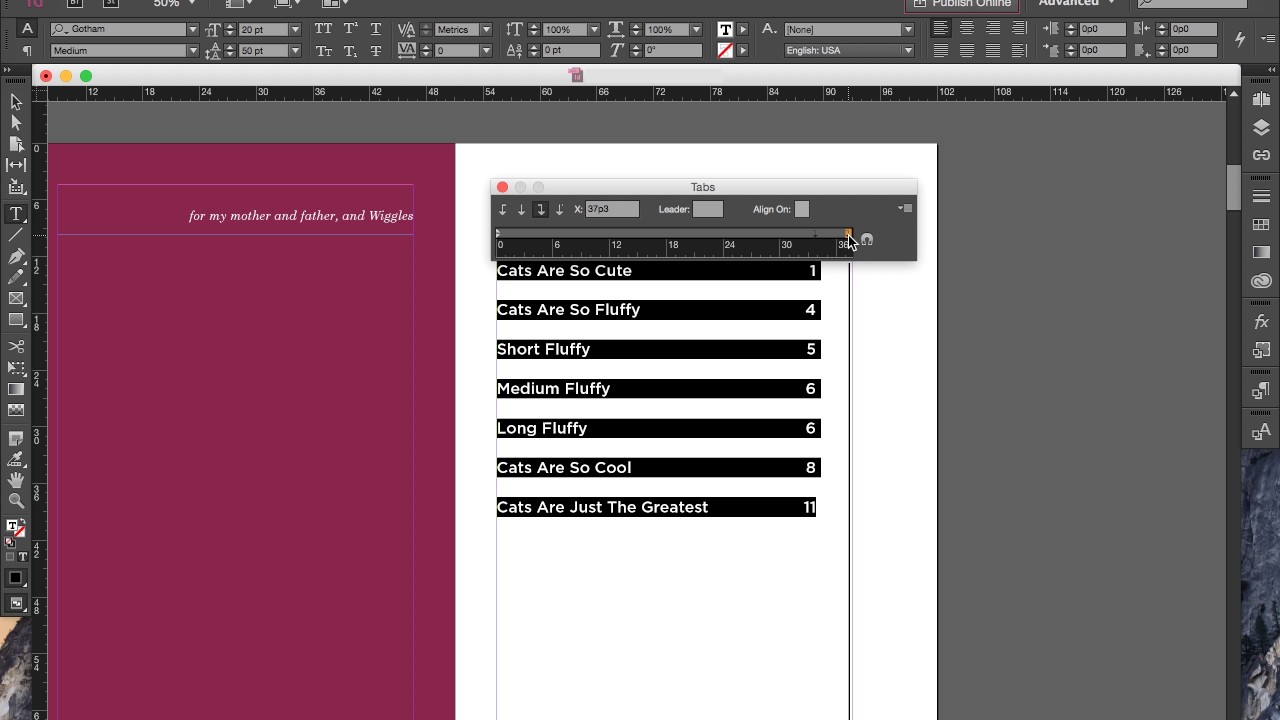Select the Page tool
1280x720 pixels.
16,144
